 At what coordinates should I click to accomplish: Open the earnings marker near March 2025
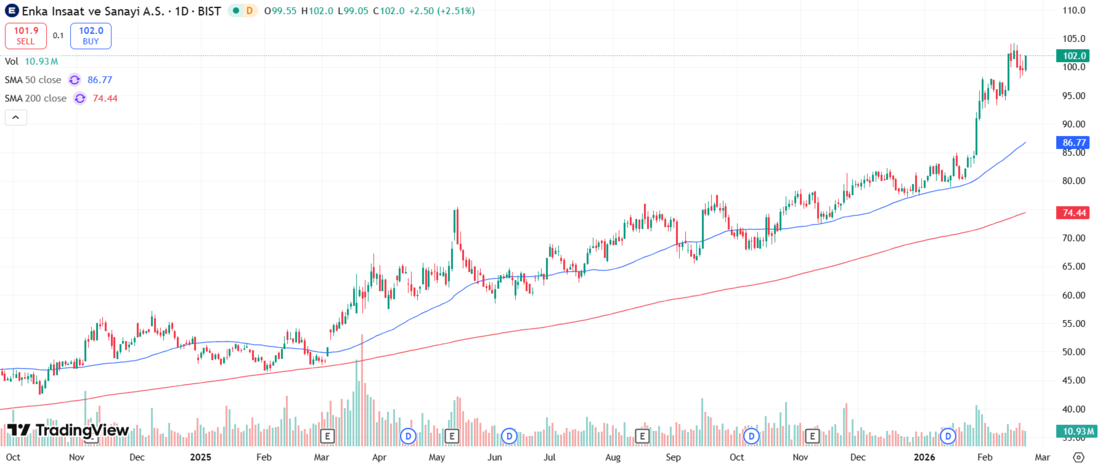click(325, 436)
